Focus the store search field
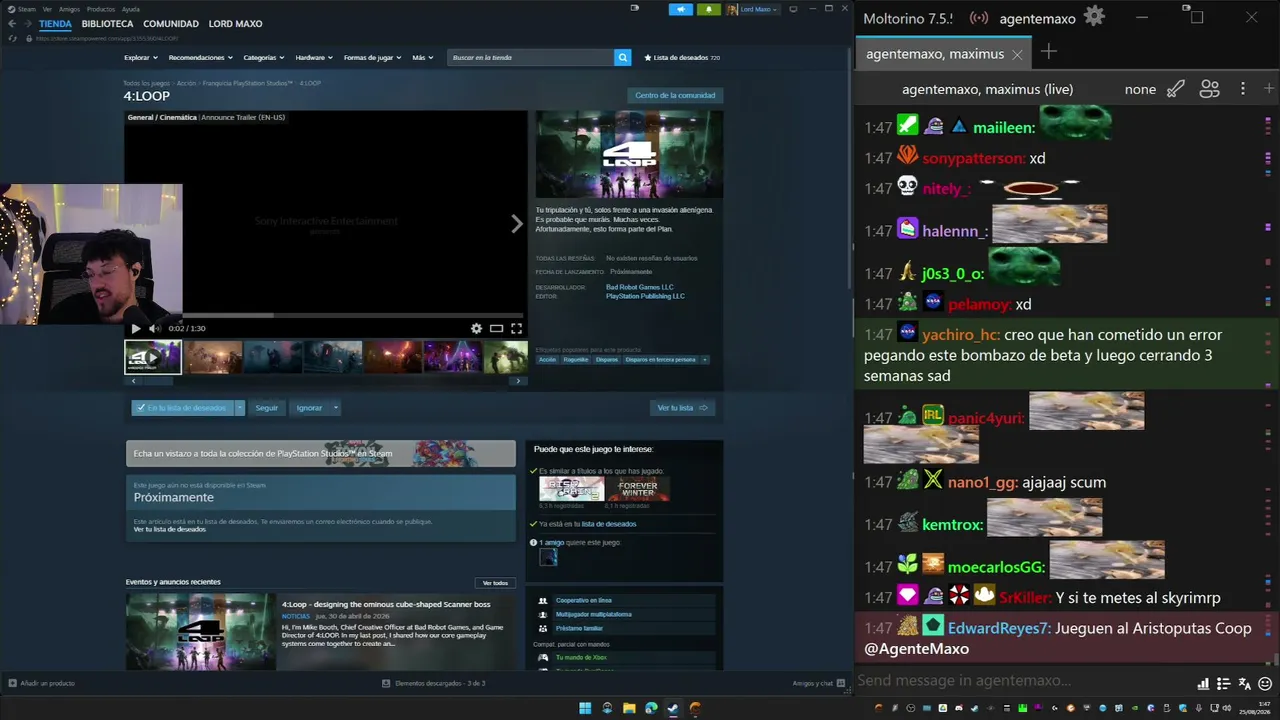The image size is (1280, 720). 531,58
